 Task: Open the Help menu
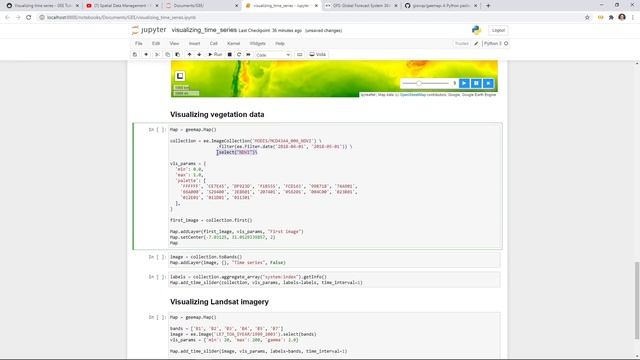[x=280, y=43]
